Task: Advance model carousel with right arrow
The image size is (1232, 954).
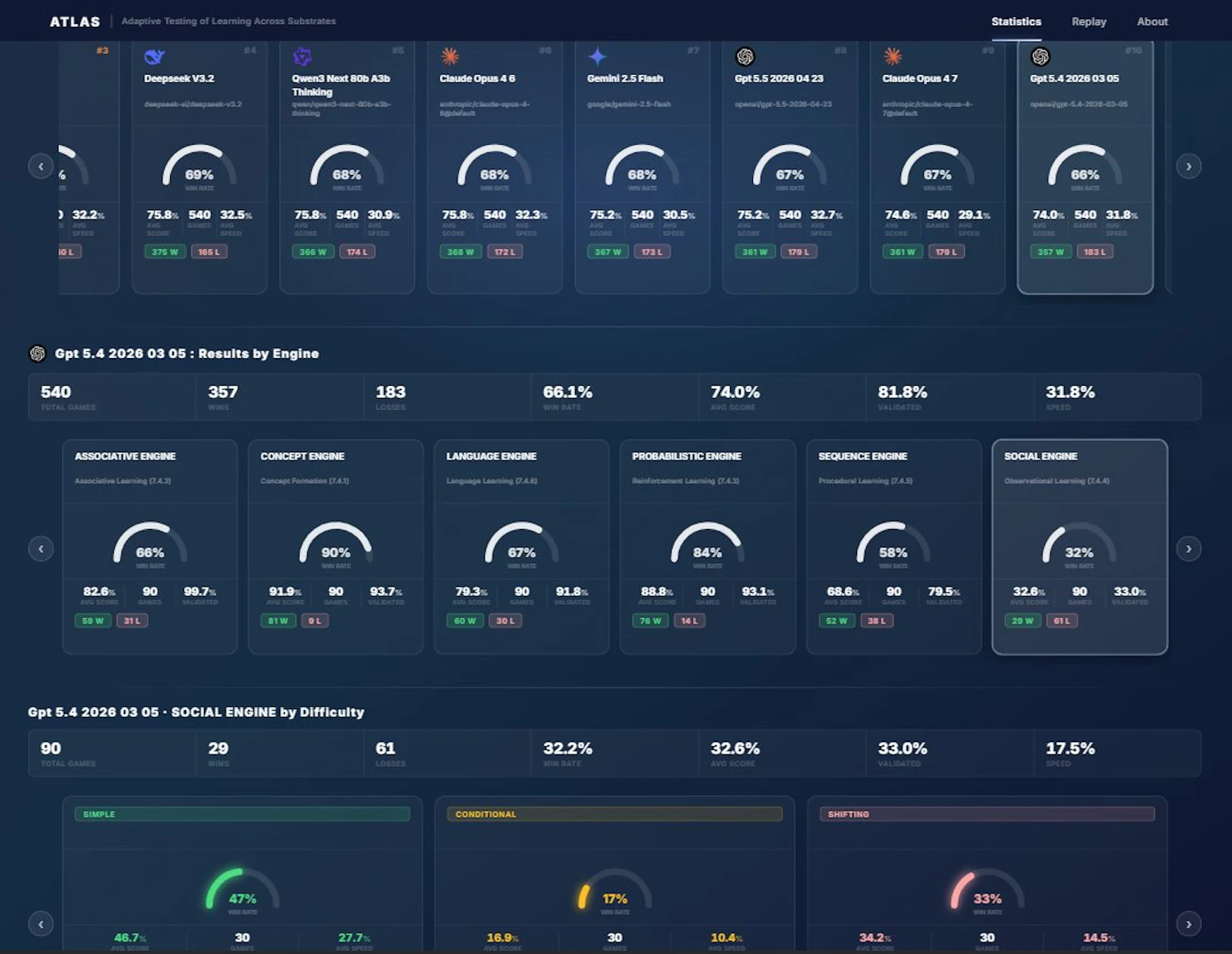Action: click(1188, 166)
